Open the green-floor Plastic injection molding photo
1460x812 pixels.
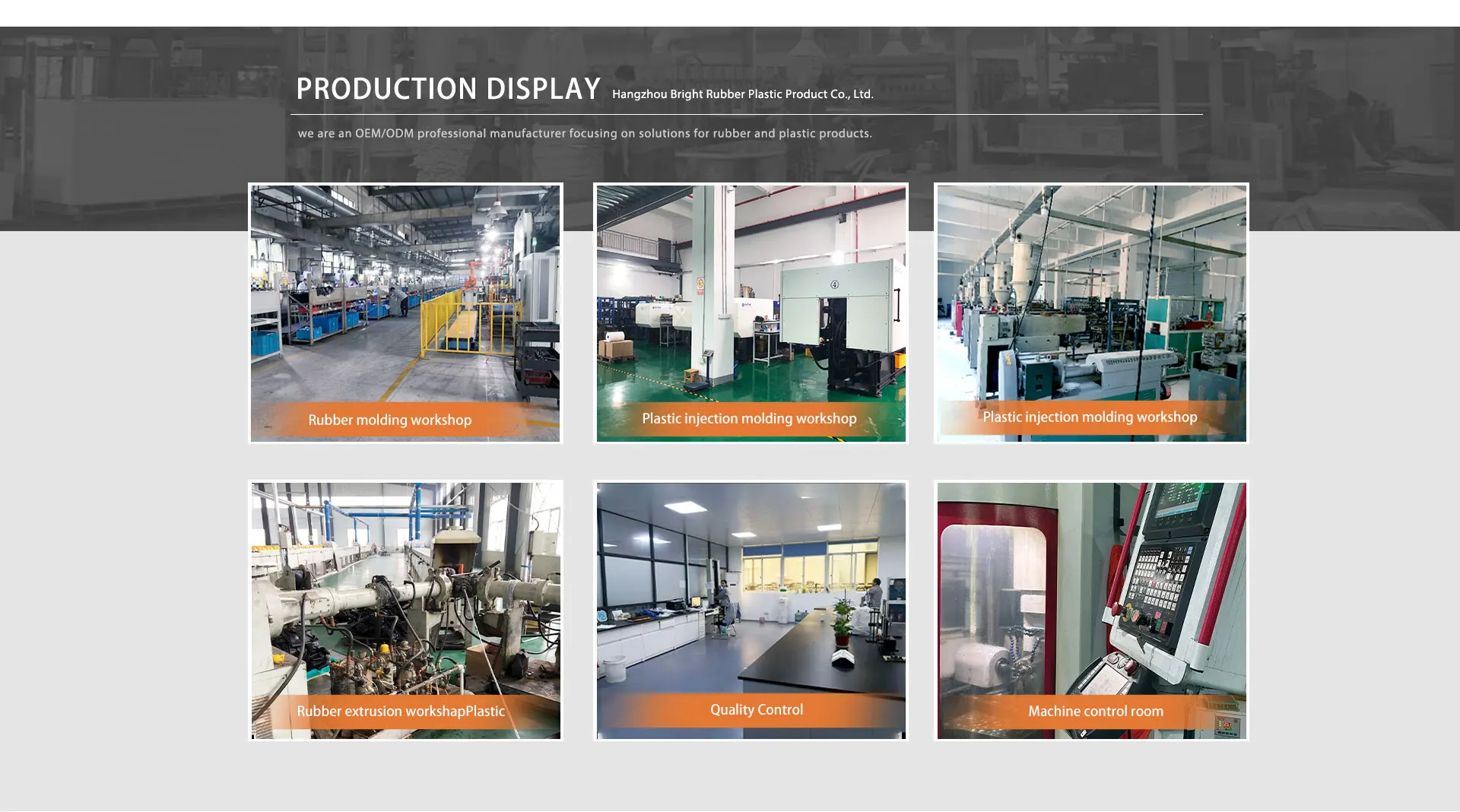pyautogui.click(x=751, y=312)
